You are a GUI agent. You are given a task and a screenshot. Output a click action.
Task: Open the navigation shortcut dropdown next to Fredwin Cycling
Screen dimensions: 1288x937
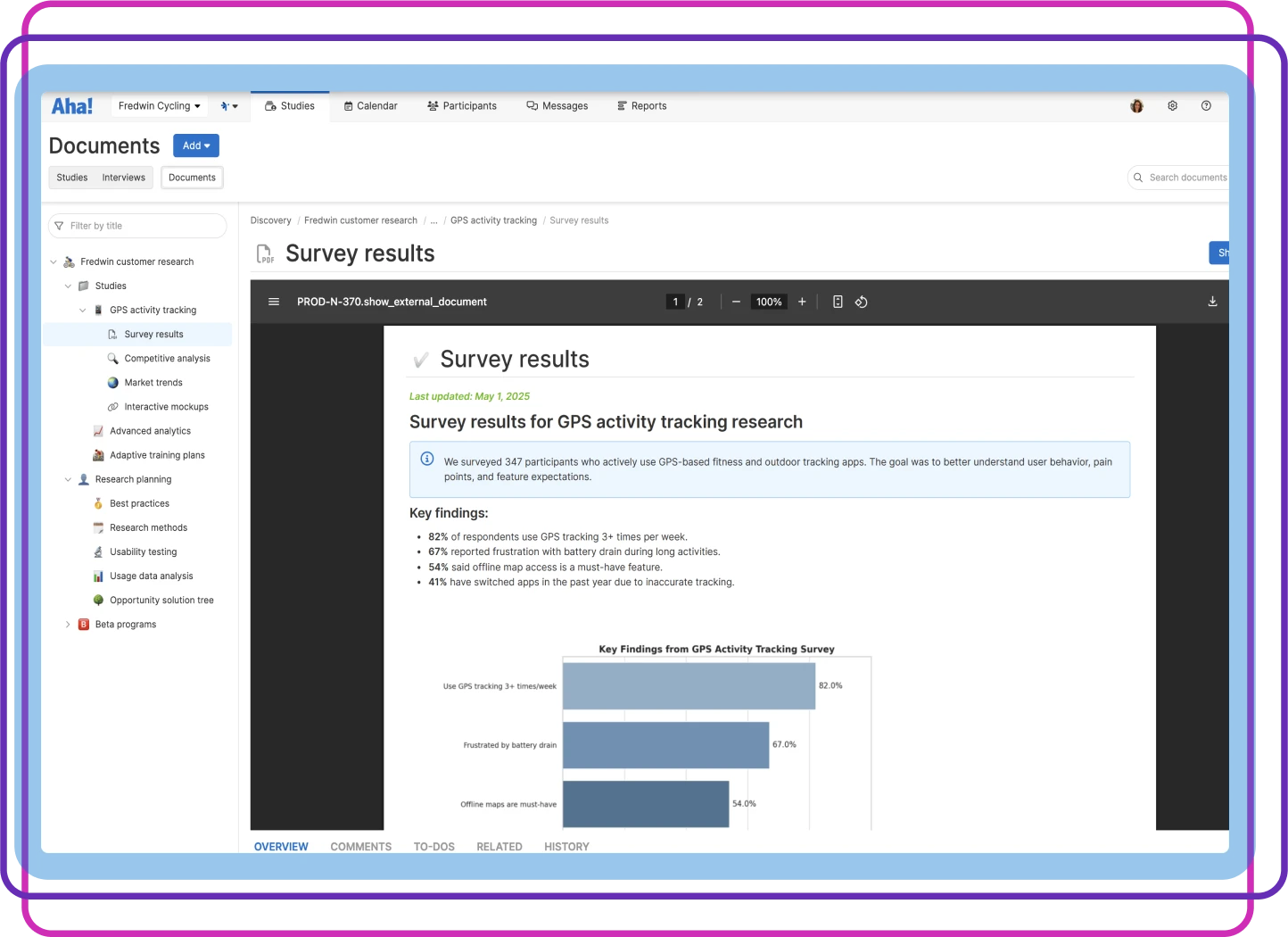point(229,106)
